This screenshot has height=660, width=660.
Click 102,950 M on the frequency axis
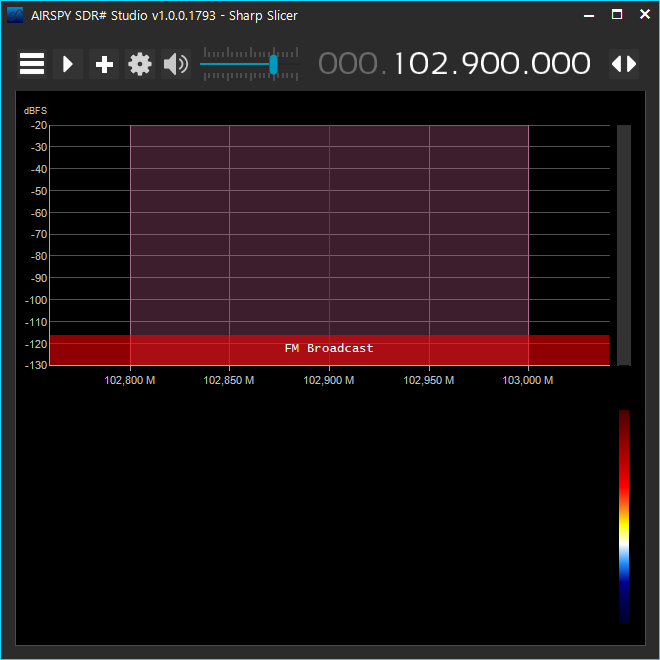click(x=429, y=380)
